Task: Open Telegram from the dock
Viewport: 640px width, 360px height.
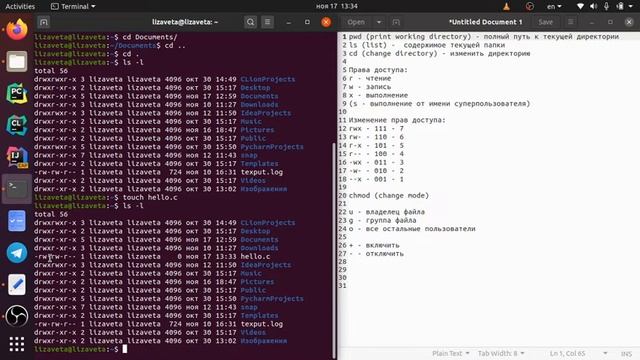Action: [x=17, y=253]
